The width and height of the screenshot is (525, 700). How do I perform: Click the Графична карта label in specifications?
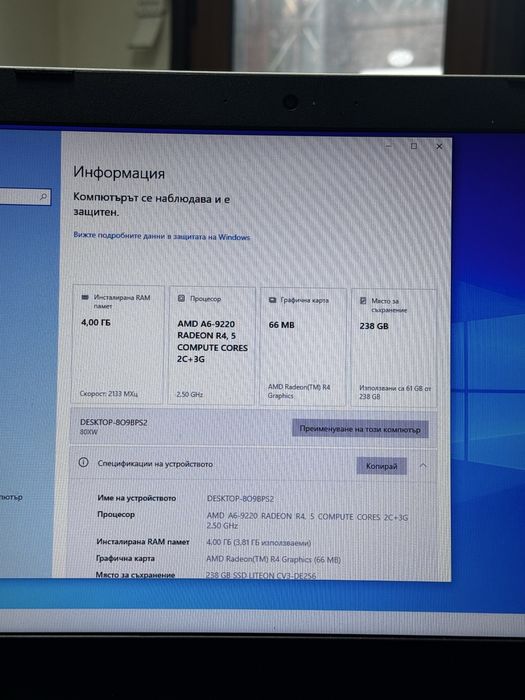(125, 558)
